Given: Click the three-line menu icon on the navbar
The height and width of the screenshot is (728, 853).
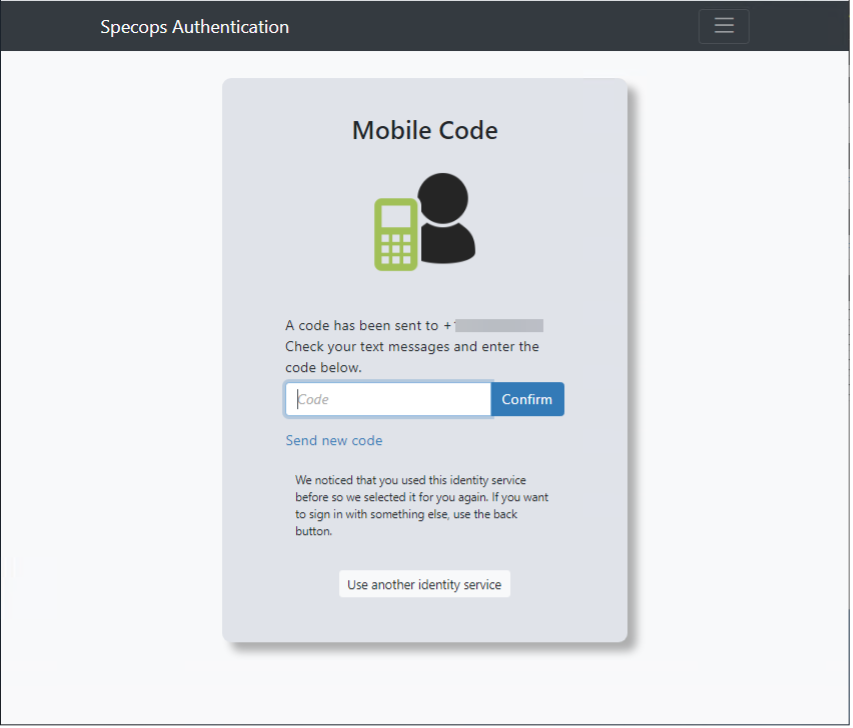Looking at the screenshot, I should tap(723, 26).
